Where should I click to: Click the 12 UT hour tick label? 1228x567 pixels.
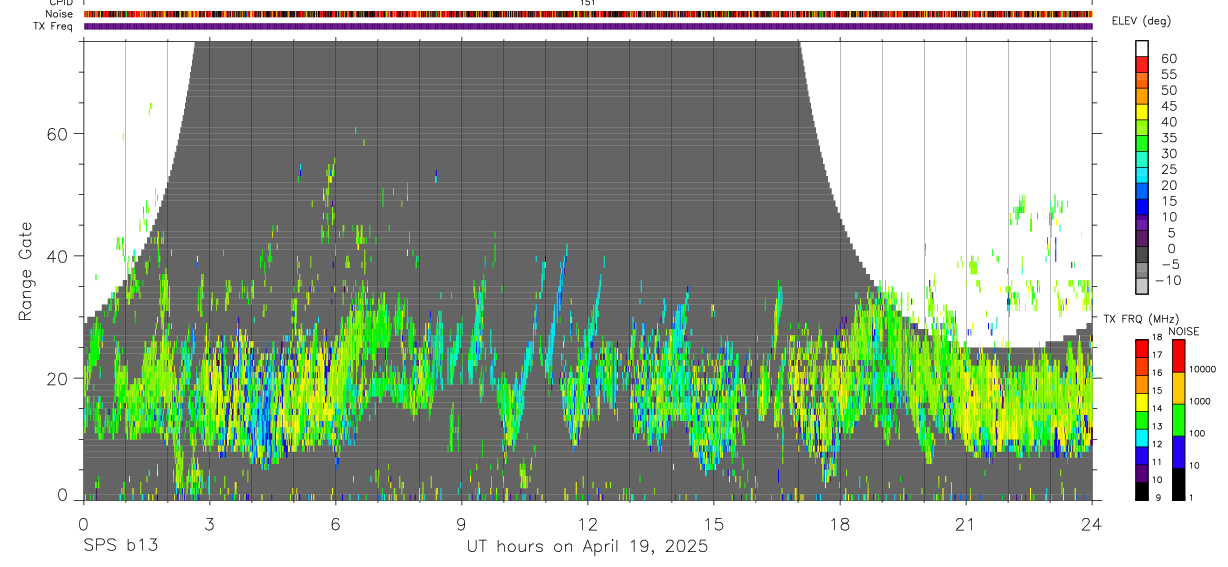[588, 523]
